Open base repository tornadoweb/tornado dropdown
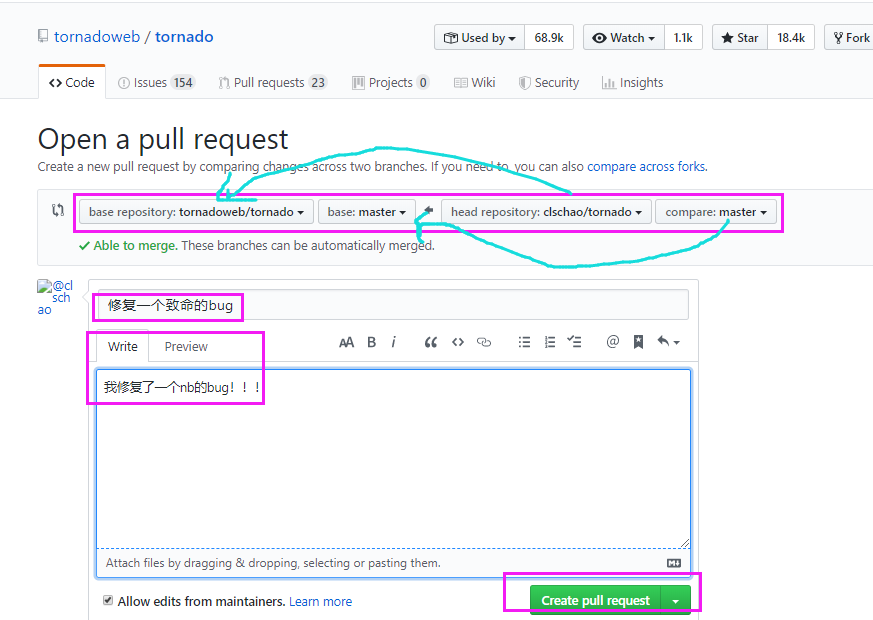 coord(196,212)
